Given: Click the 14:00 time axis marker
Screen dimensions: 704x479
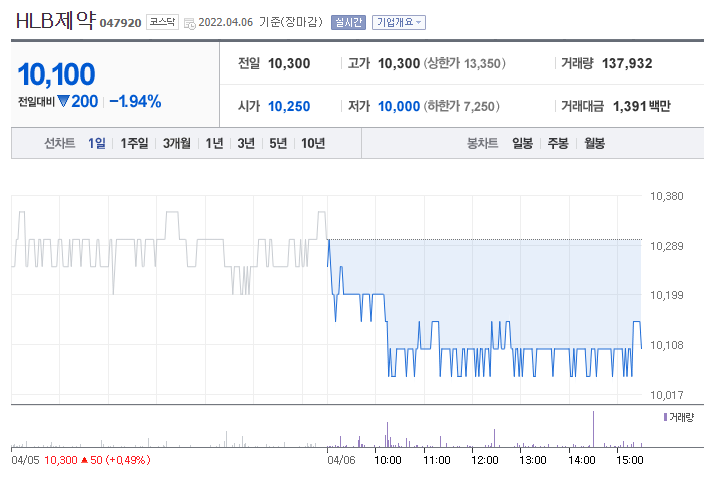Looking at the screenshot, I should coord(582,460).
